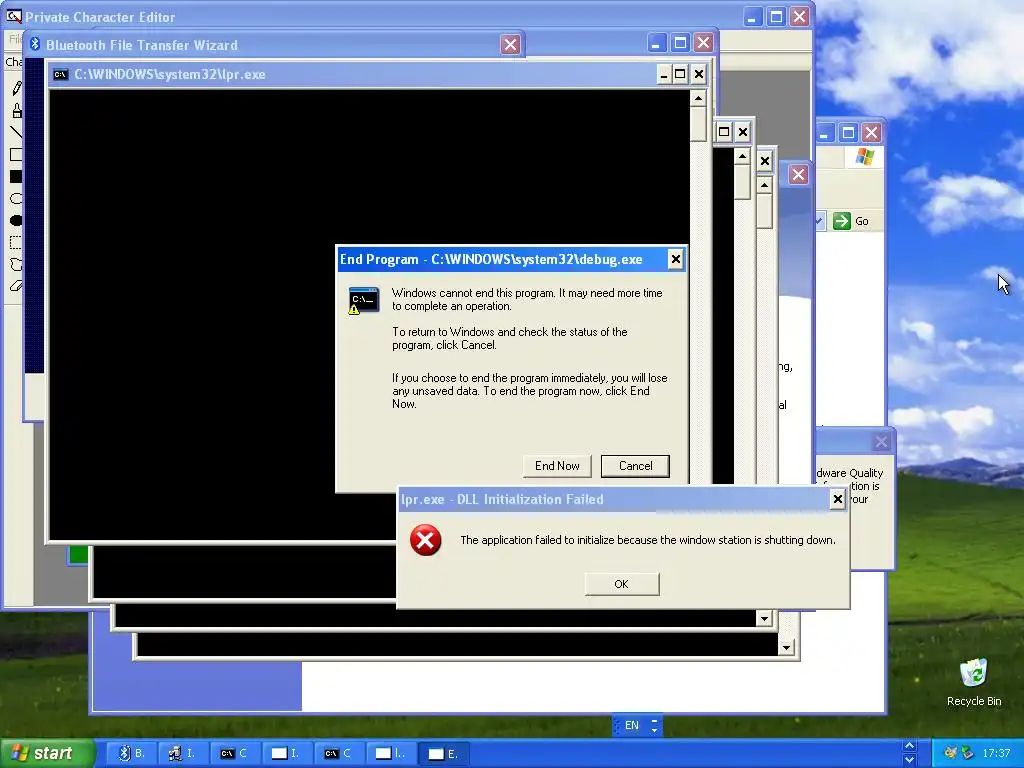Minimize the lpr.exe console window
This screenshot has width=1024, height=768.
(x=664, y=74)
